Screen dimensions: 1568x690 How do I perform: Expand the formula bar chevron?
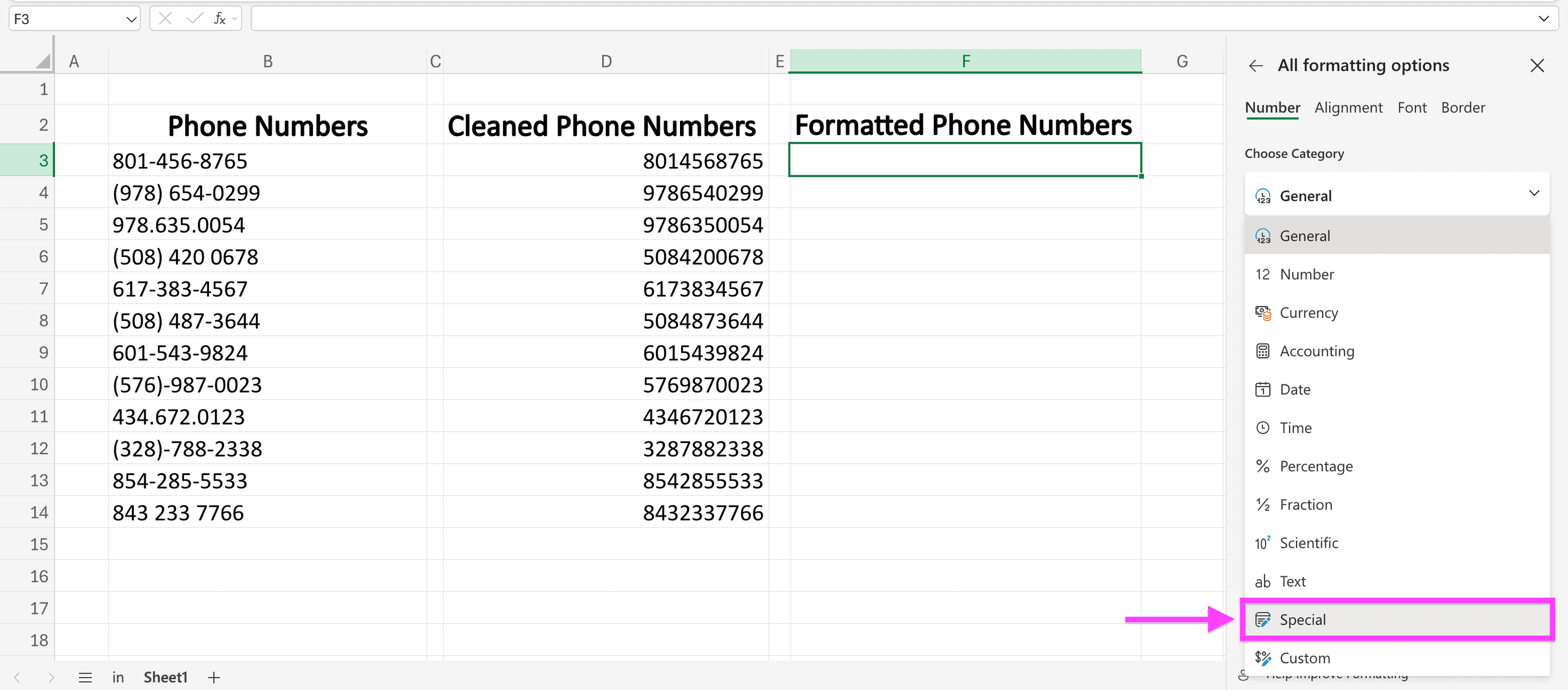(x=1543, y=19)
